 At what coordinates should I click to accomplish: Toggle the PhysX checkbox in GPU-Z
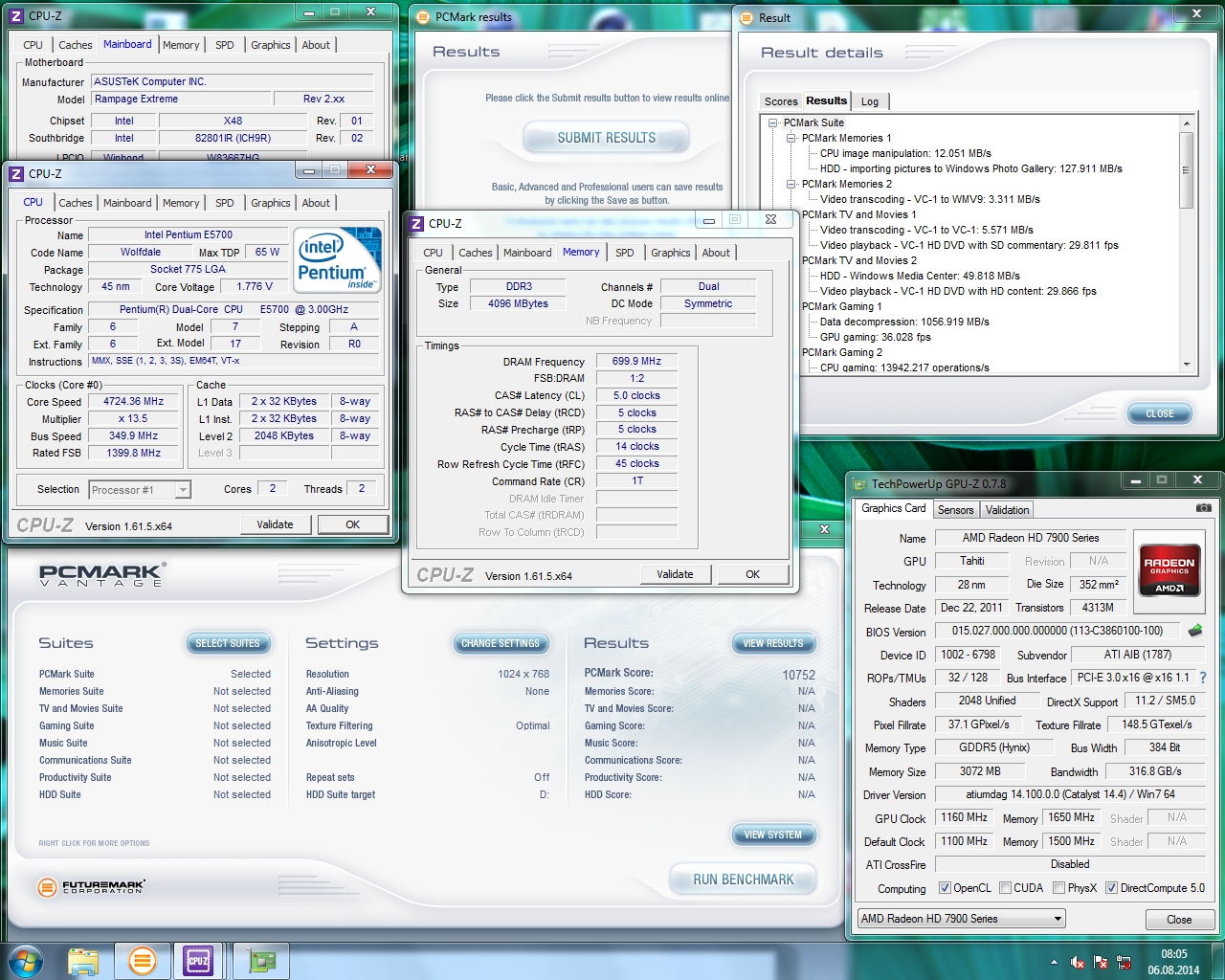(x=1058, y=888)
